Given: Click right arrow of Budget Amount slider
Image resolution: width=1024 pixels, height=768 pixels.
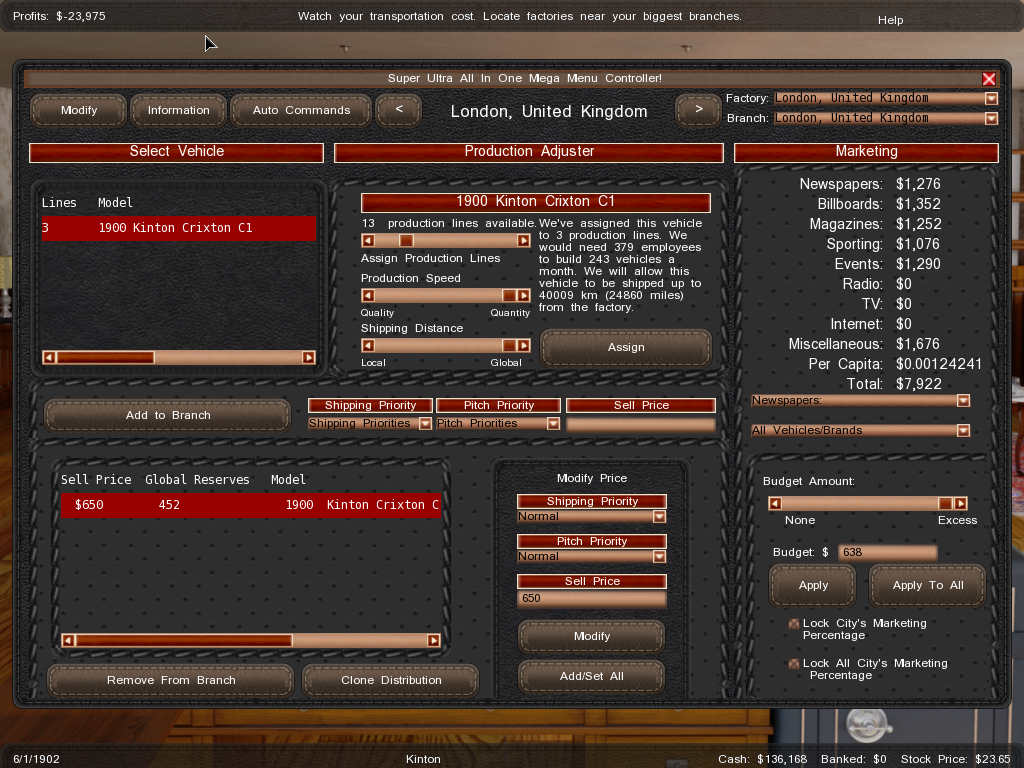Looking at the screenshot, I should [x=960, y=504].
